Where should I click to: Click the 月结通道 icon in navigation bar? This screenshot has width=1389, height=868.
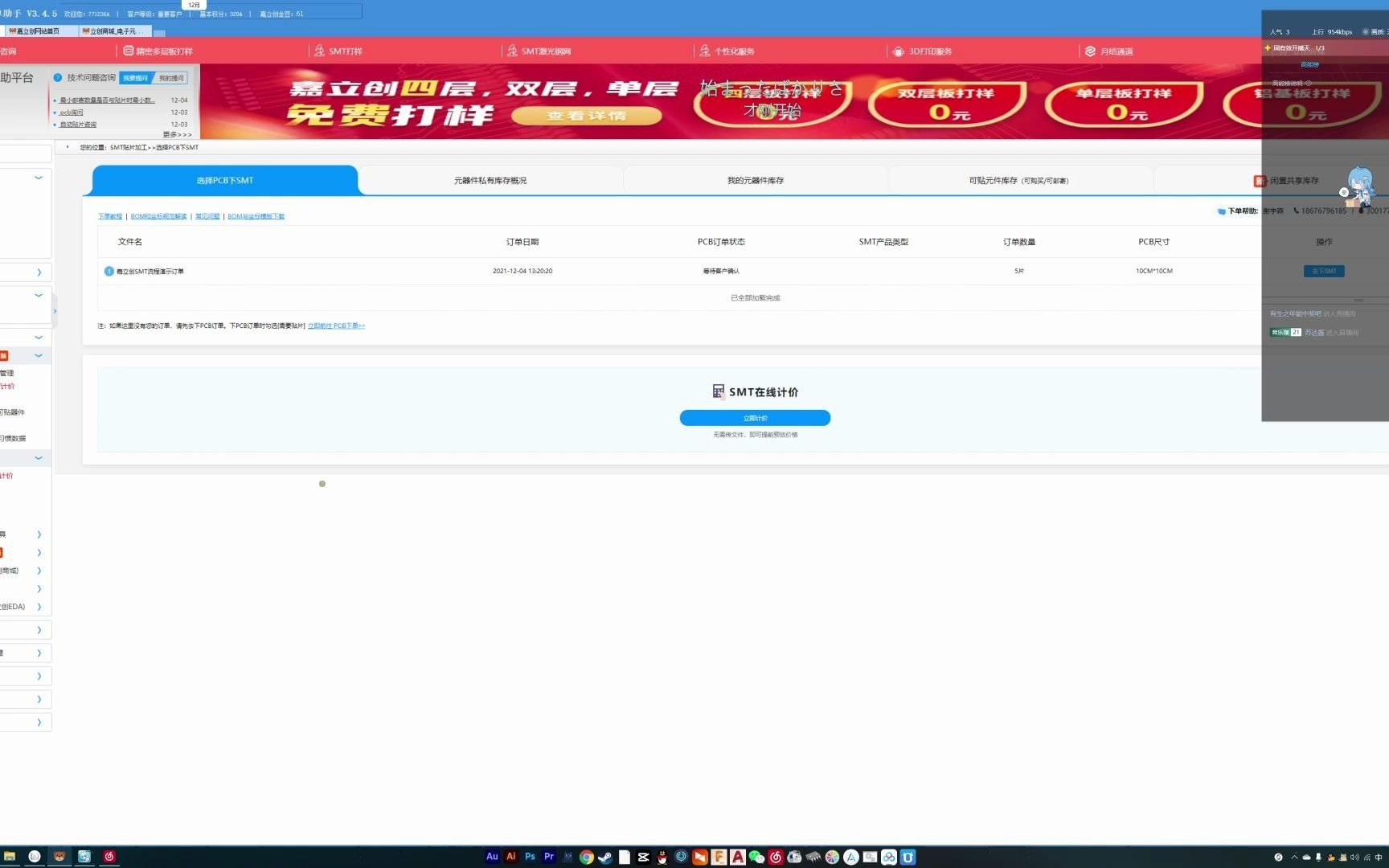(x=1090, y=51)
